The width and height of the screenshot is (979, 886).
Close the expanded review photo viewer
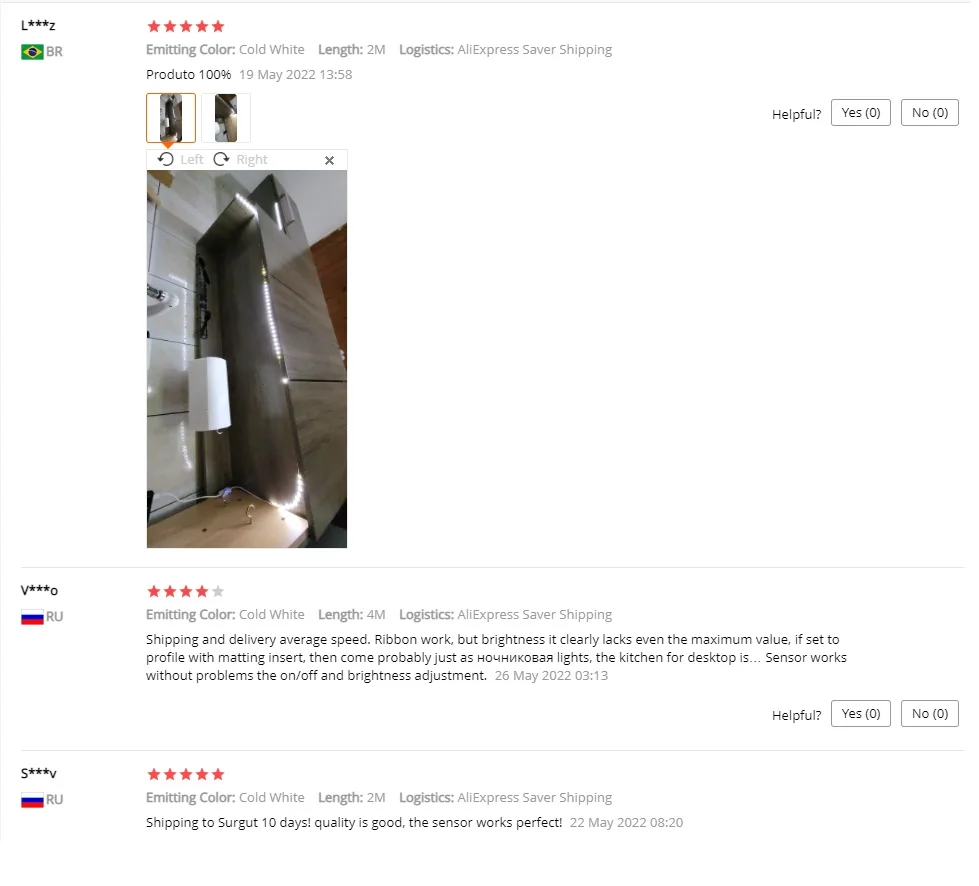330,160
